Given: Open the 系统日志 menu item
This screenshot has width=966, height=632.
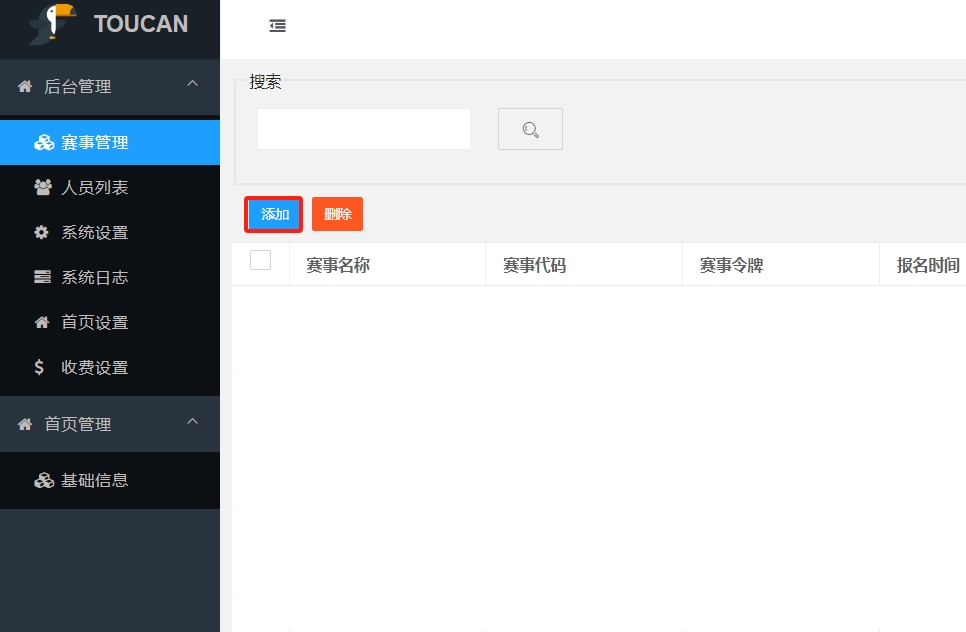Looking at the screenshot, I should pyautogui.click(x=95, y=278).
